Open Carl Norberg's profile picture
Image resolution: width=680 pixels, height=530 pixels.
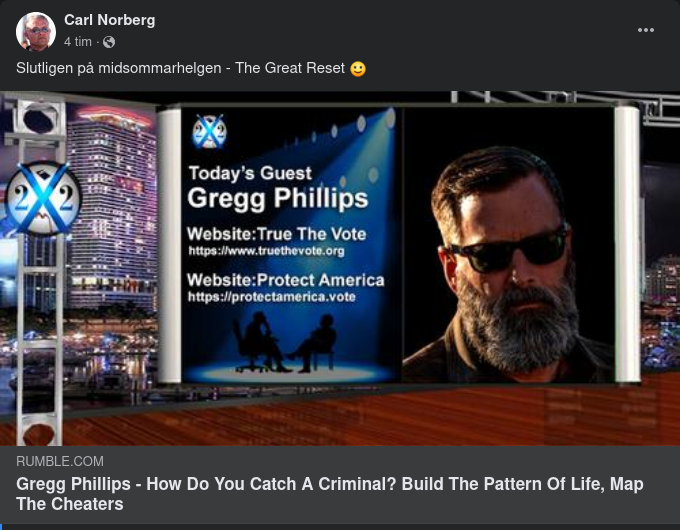[36, 32]
